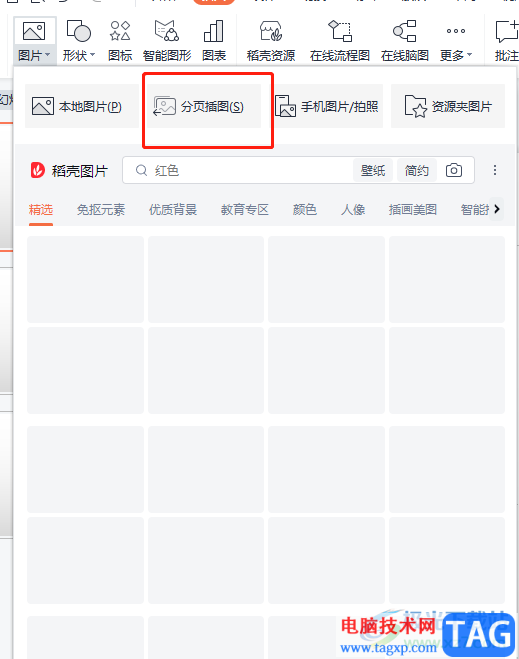Switch to the 教育专区 tab

pos(245,209)
